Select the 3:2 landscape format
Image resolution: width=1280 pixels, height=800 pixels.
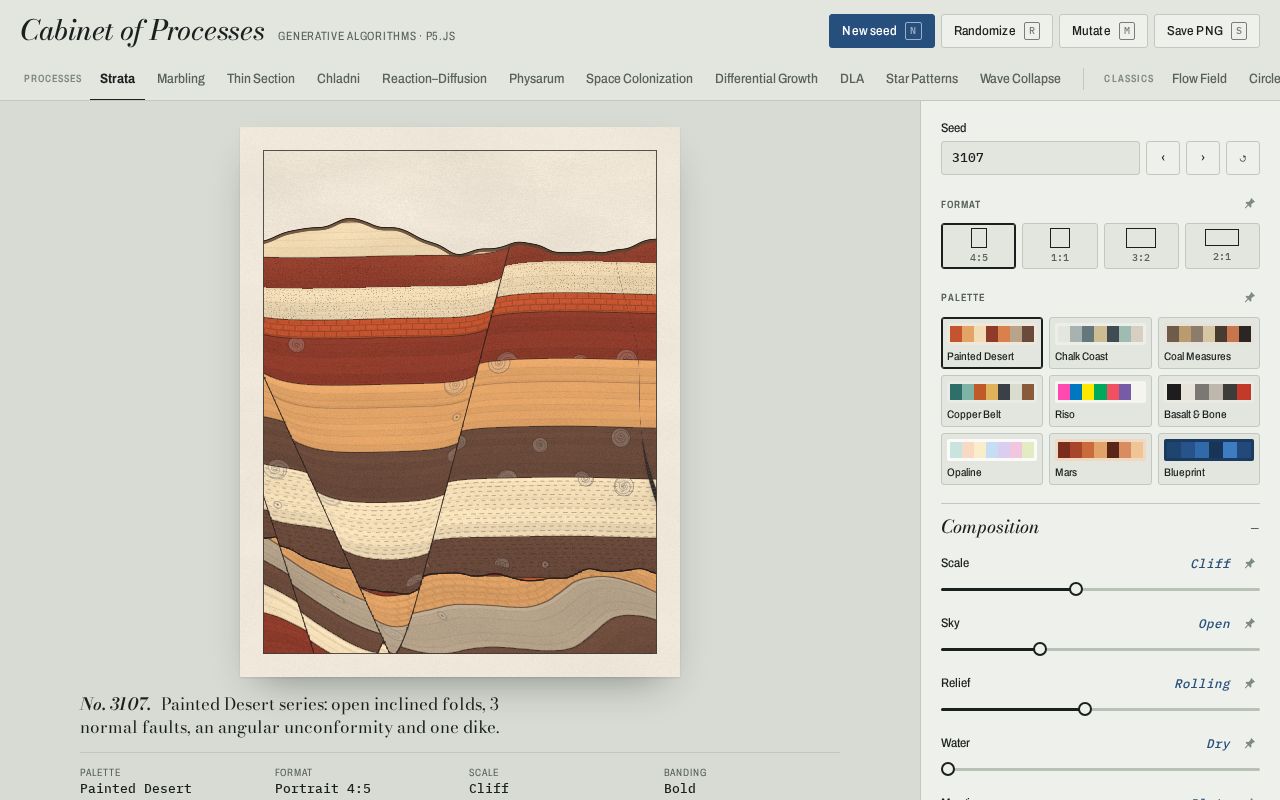(1141, 246)
